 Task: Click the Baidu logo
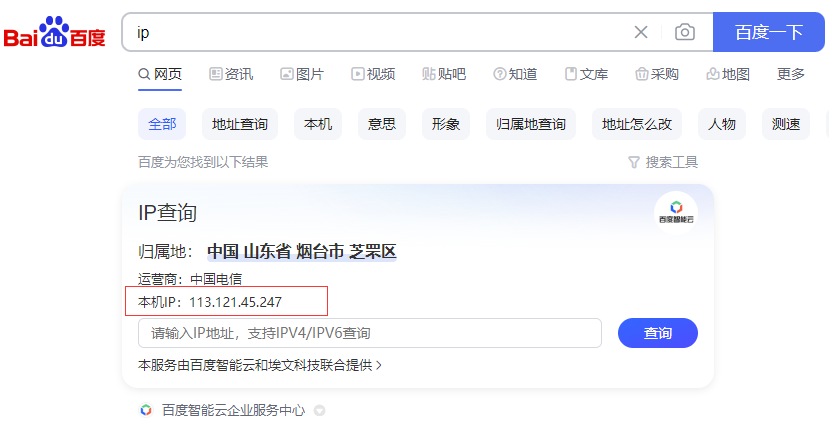(54, 32)
